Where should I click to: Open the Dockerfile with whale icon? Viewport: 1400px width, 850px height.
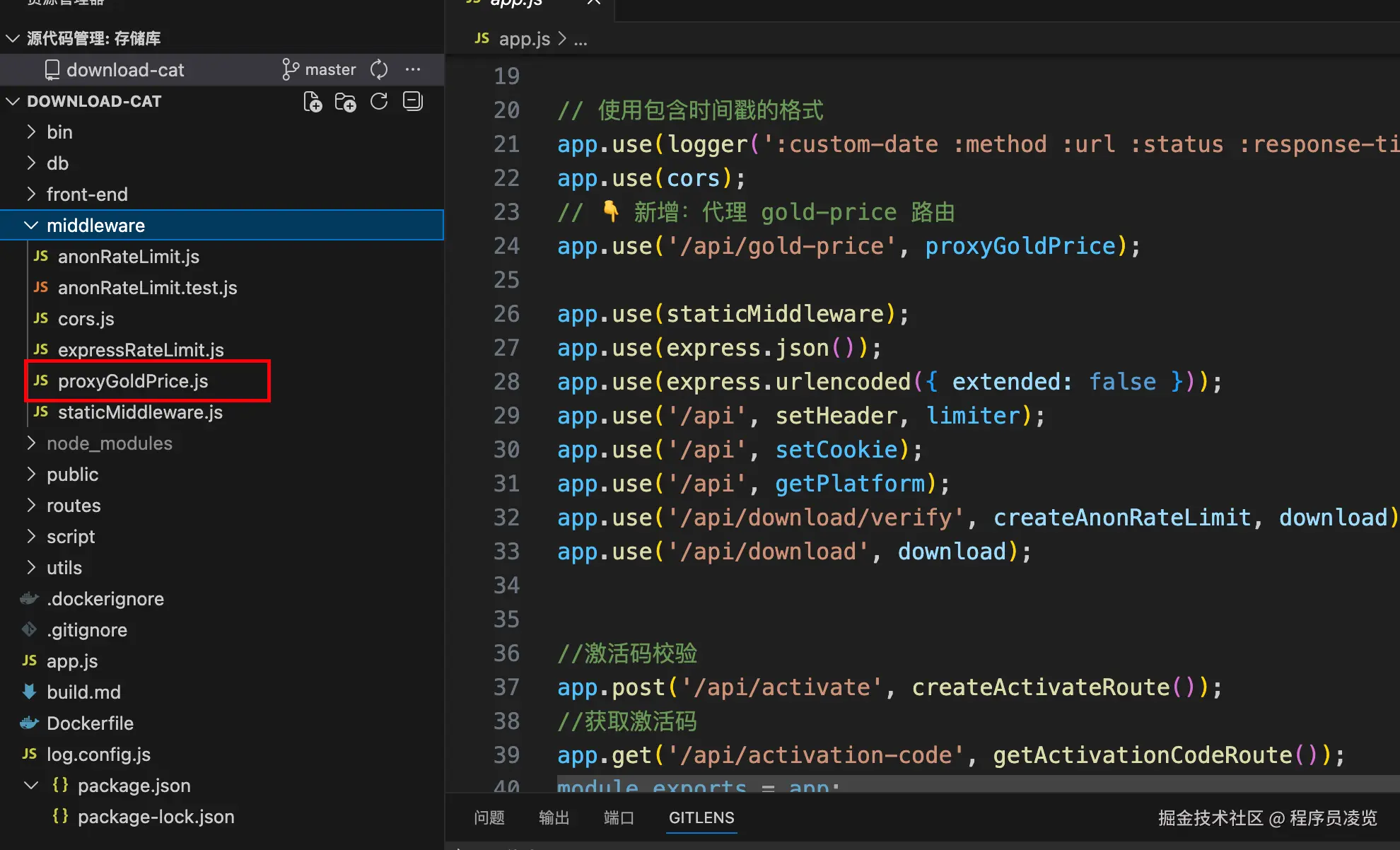[90, 723]
